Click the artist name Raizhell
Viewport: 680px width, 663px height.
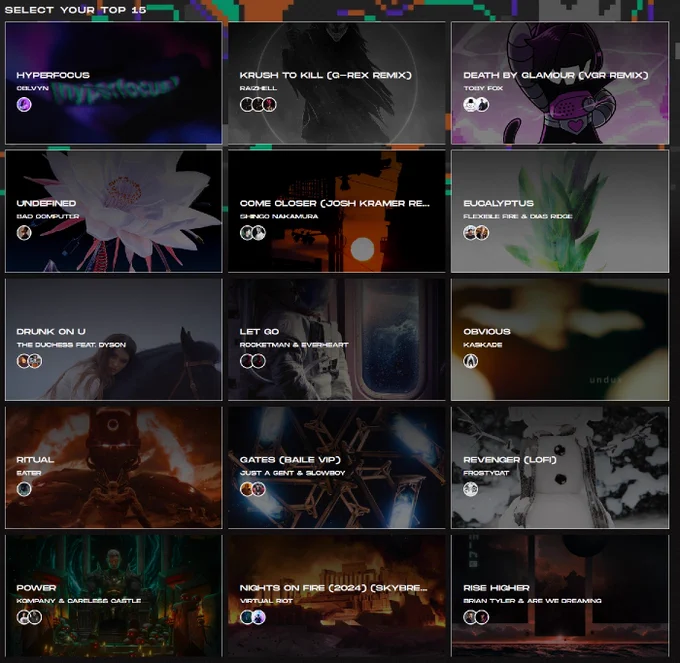coord(258,88)
